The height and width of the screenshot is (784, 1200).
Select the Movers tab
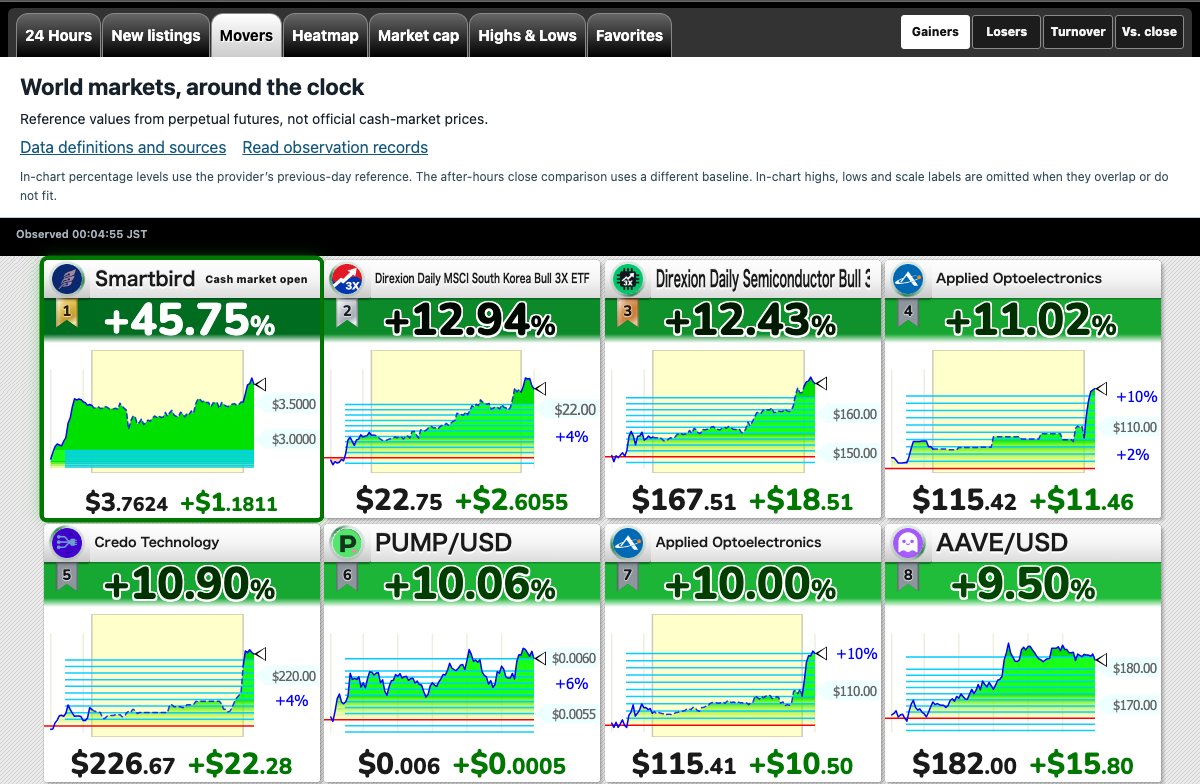tap(246, 36)
